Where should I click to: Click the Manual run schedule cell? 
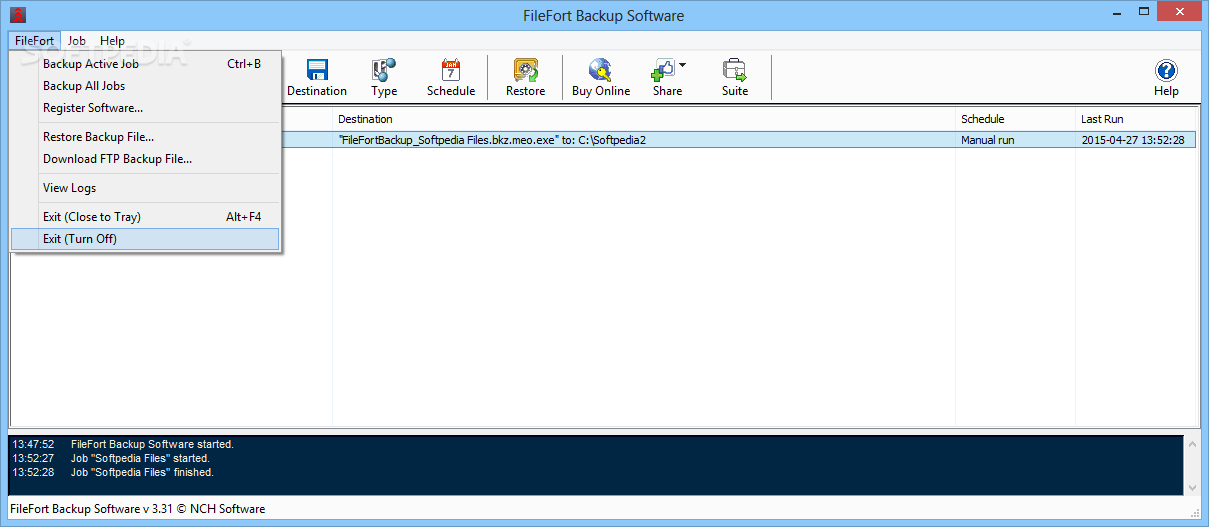(1015, 140)
